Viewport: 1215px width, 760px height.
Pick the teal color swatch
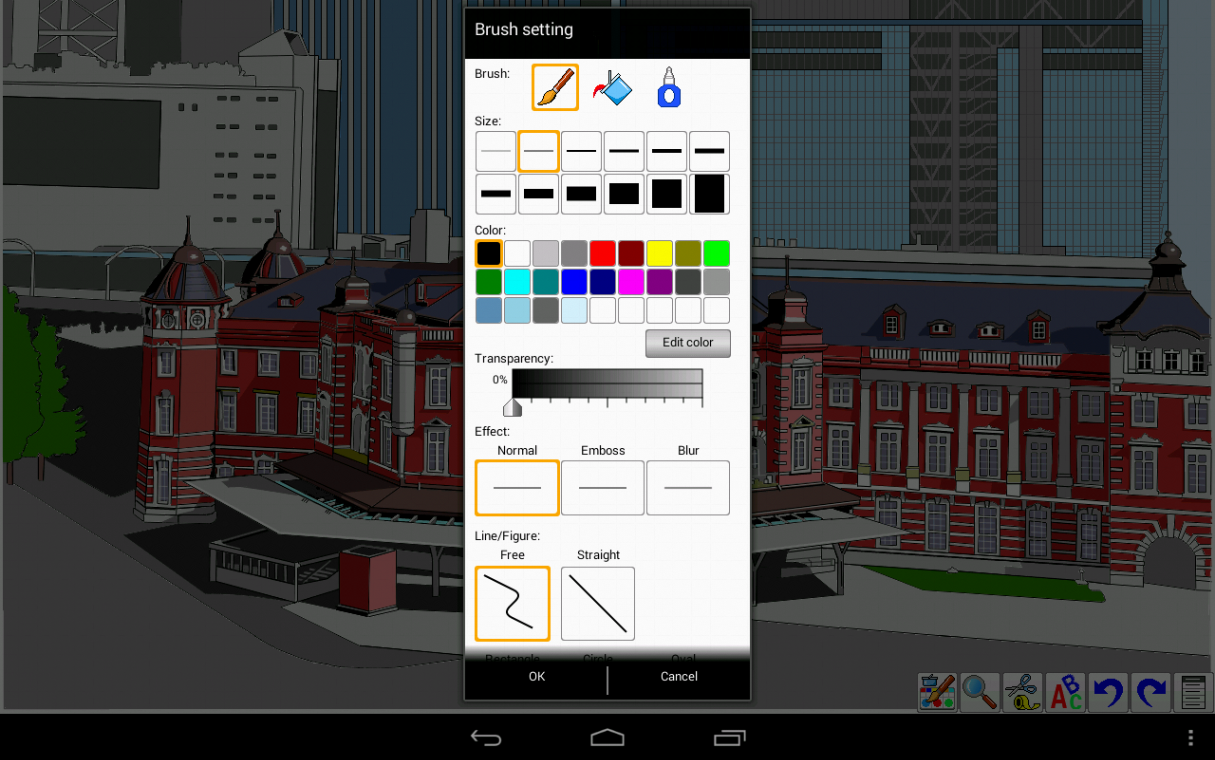click(x=546, y=282)
